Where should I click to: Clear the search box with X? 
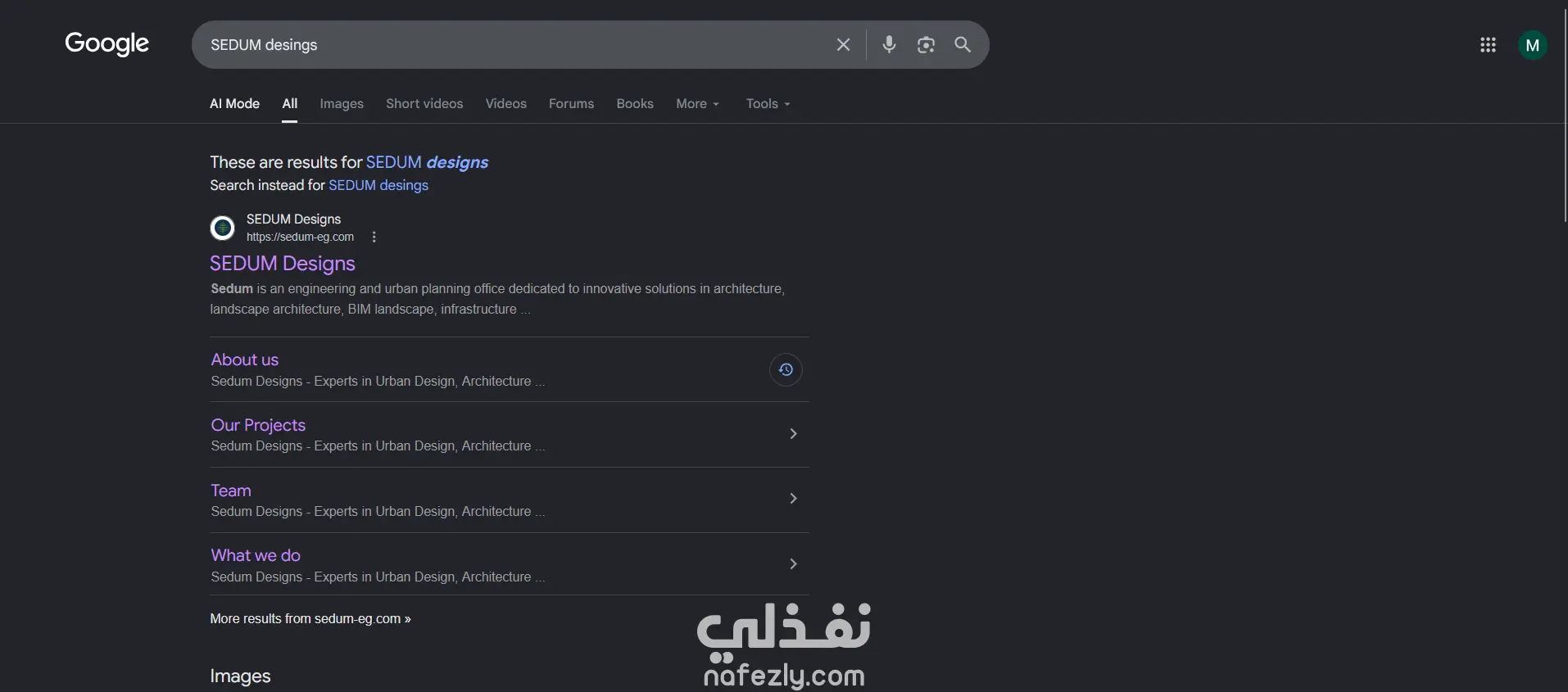pos(843,45)
